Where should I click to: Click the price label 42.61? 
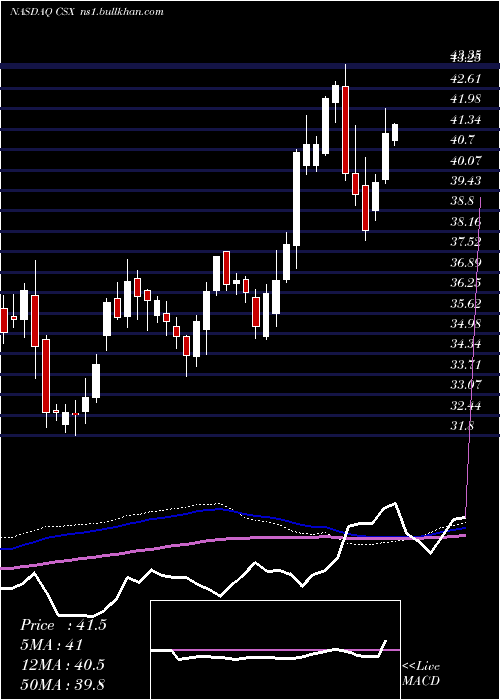466,79
